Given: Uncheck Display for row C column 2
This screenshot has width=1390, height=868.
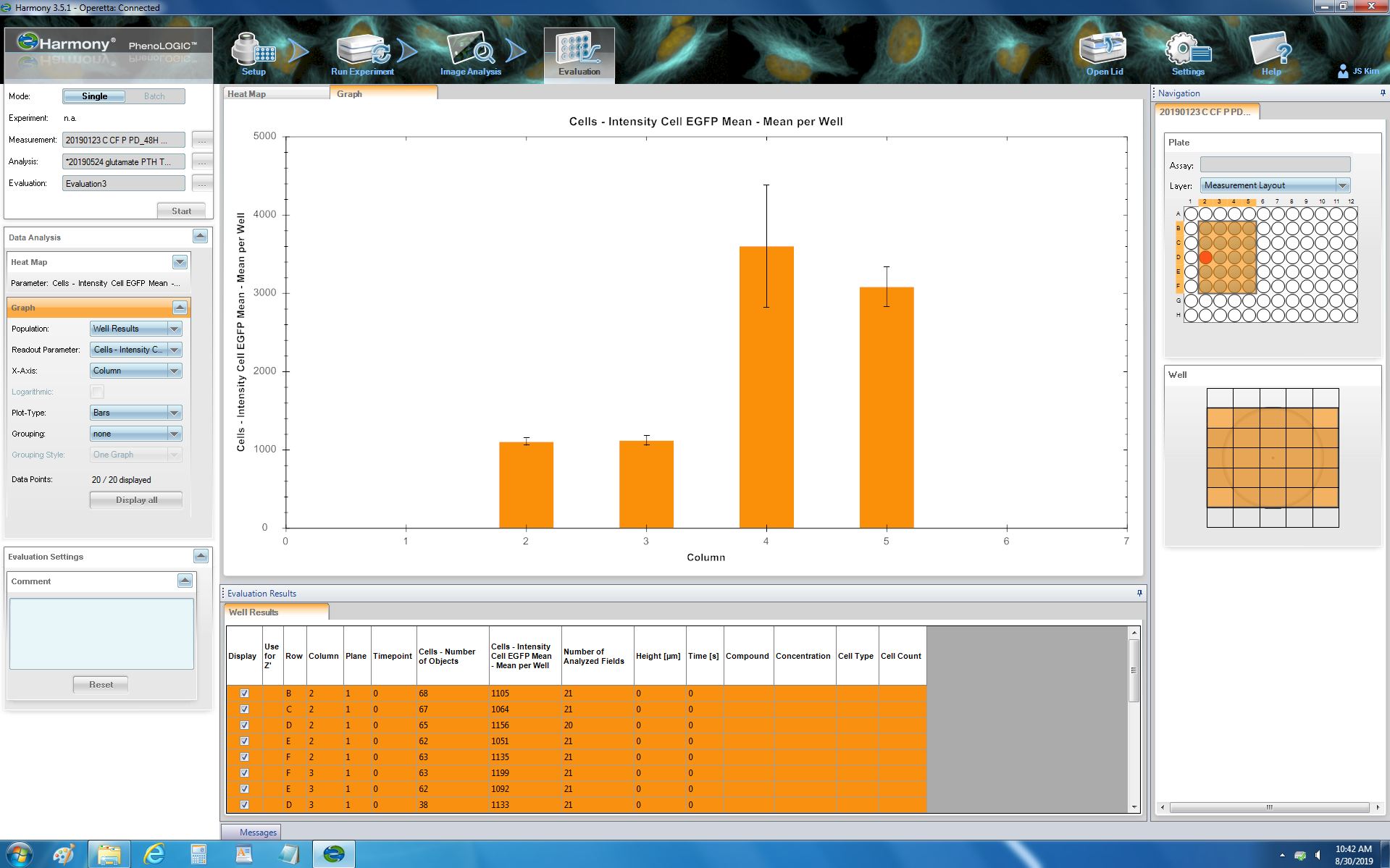Looking at the screenshot, I should [x=244, y=709].
